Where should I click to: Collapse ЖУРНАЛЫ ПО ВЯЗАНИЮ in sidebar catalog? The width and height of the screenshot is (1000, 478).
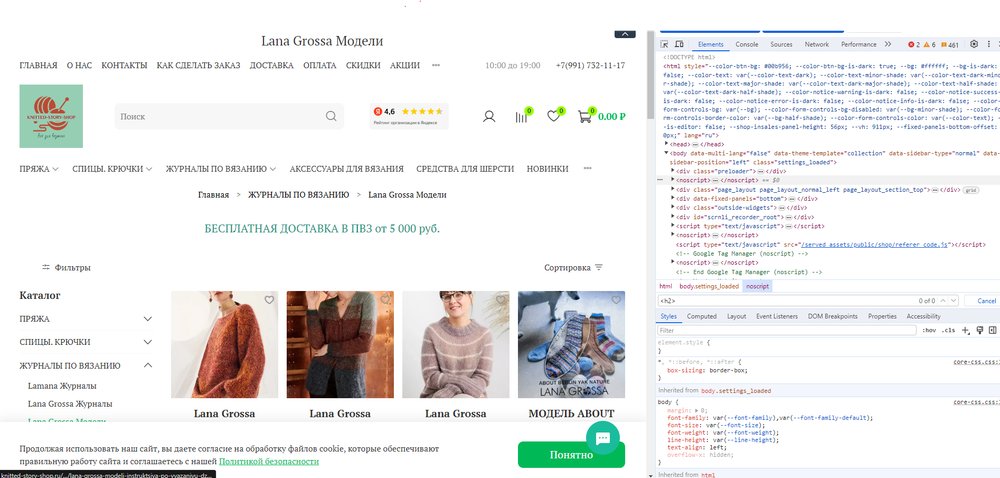click(148, 365)
